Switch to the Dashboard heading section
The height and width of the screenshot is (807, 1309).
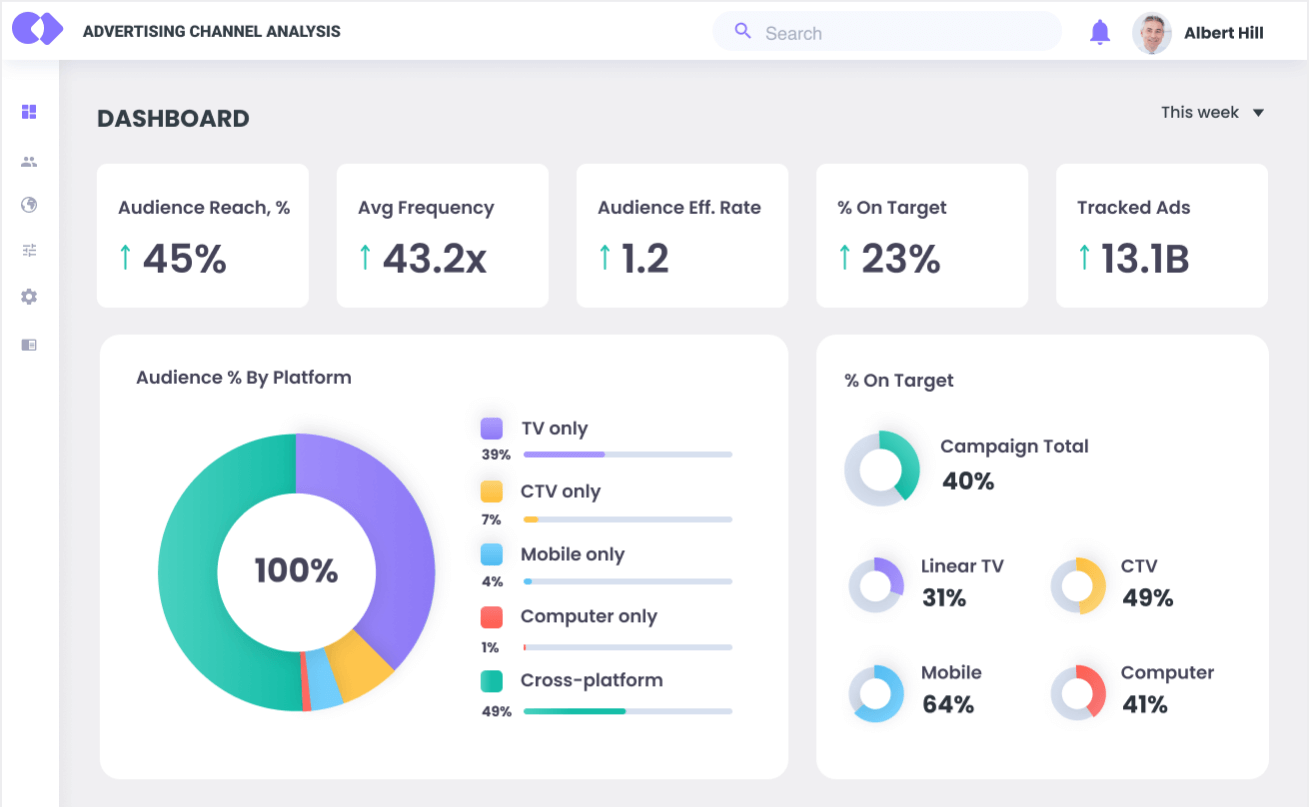[172, 118]
